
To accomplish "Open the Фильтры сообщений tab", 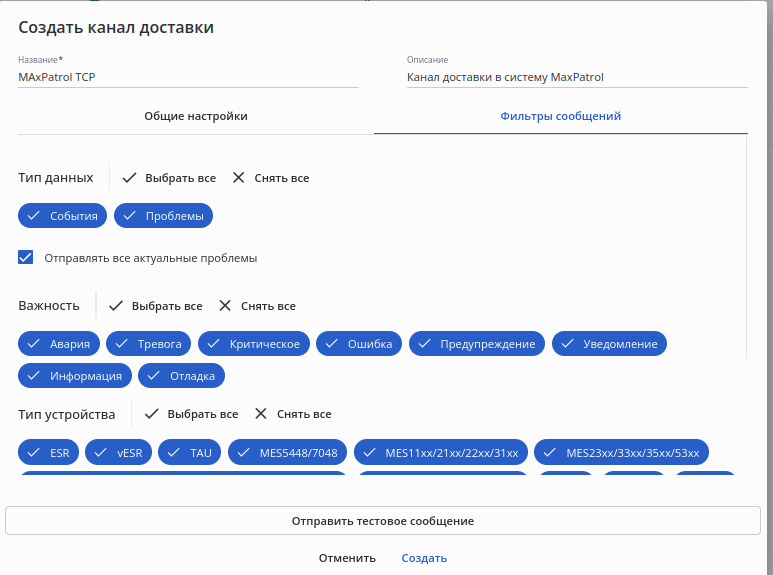I will click(x=560, y=116).
